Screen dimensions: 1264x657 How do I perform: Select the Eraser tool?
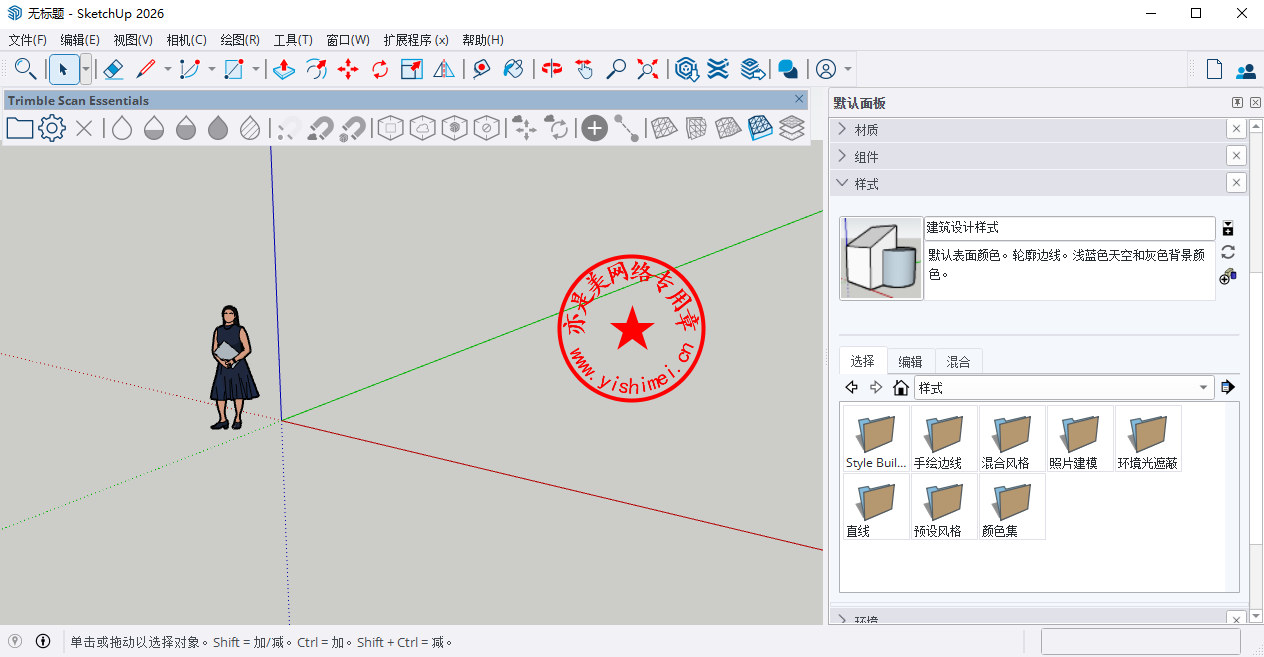113,69
